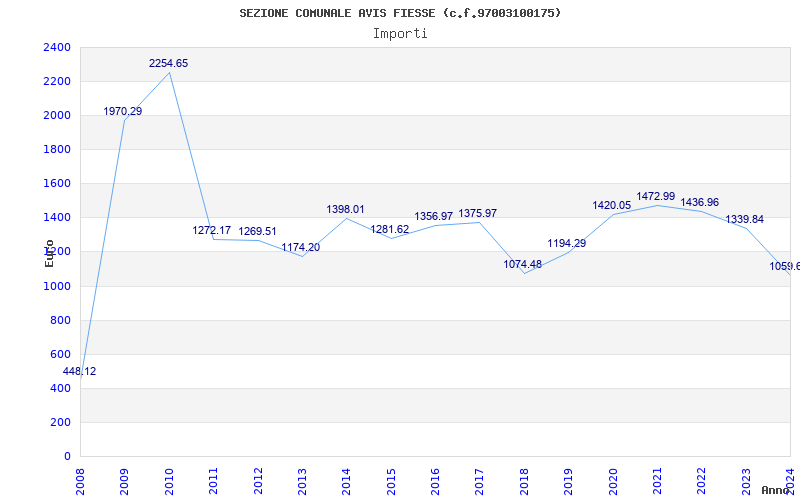The image size is (800, 500).
Task: Click the 1375.97 data label
Action: tap(478, 213)
